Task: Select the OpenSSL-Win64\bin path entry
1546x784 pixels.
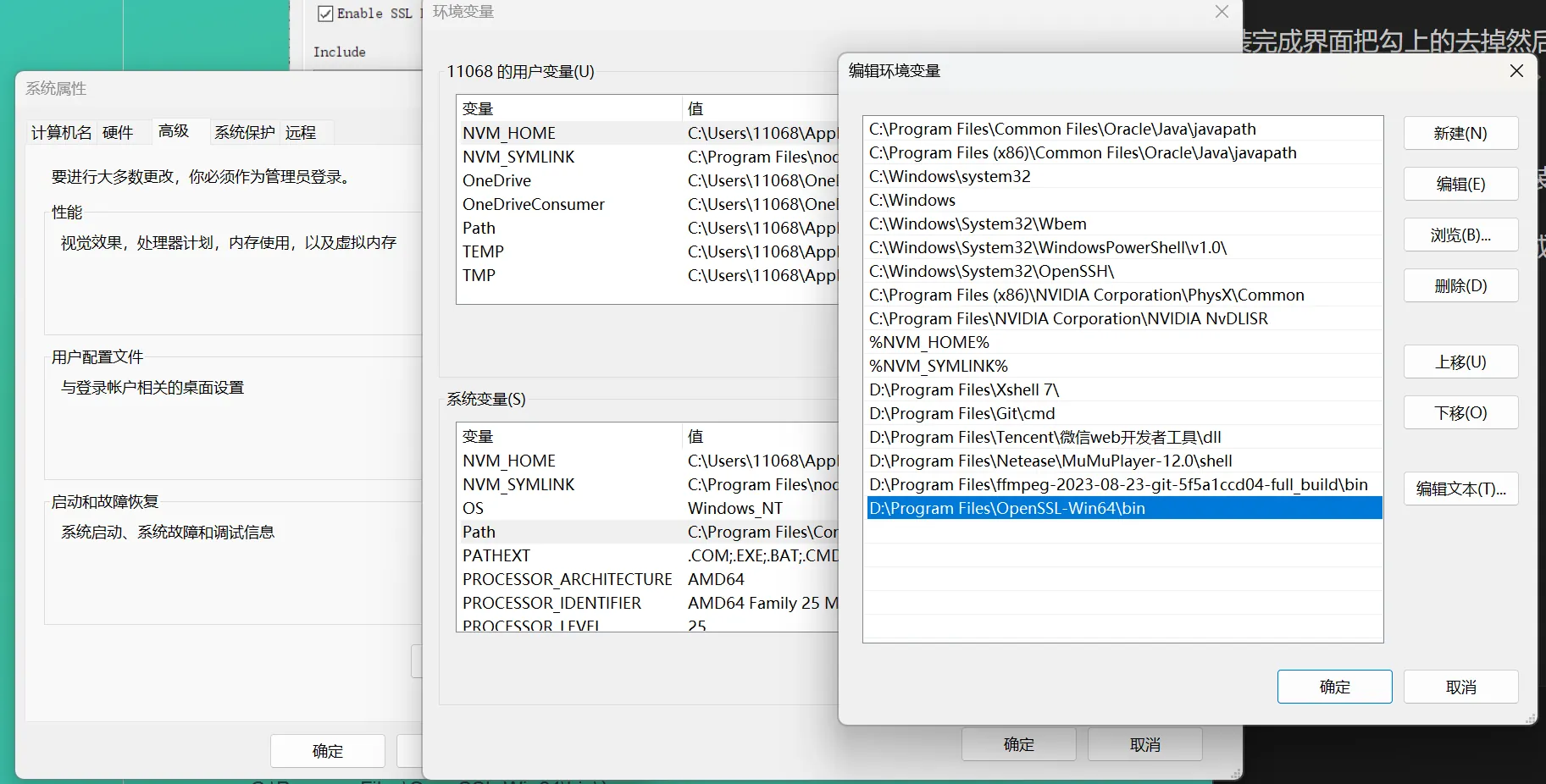Action: click(1006, 509)
